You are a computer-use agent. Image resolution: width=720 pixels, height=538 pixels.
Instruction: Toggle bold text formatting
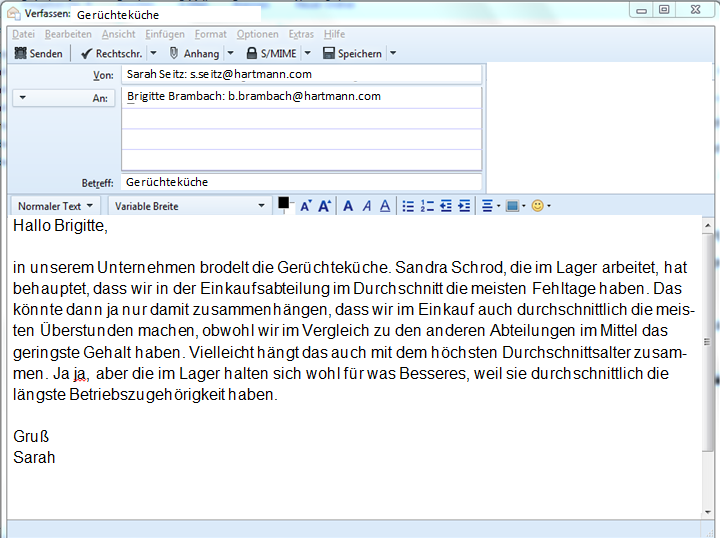[348, 206]
